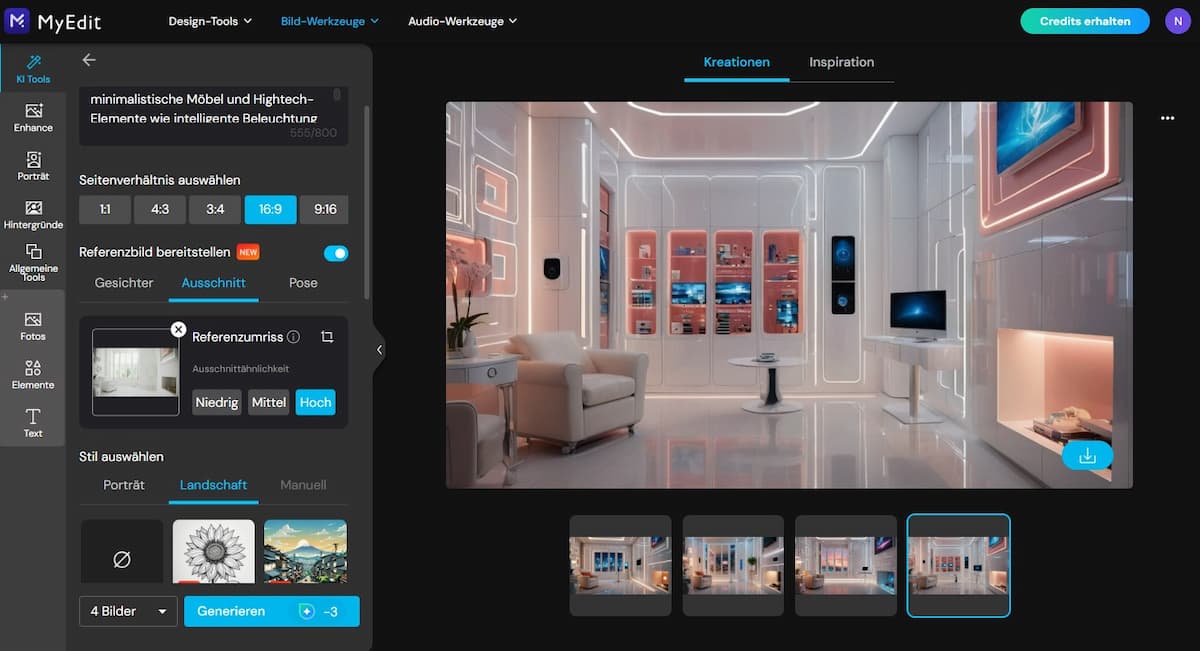Click the left panel scrollbar
This screenshot has height=651, width=1200.
coord(367,200)
